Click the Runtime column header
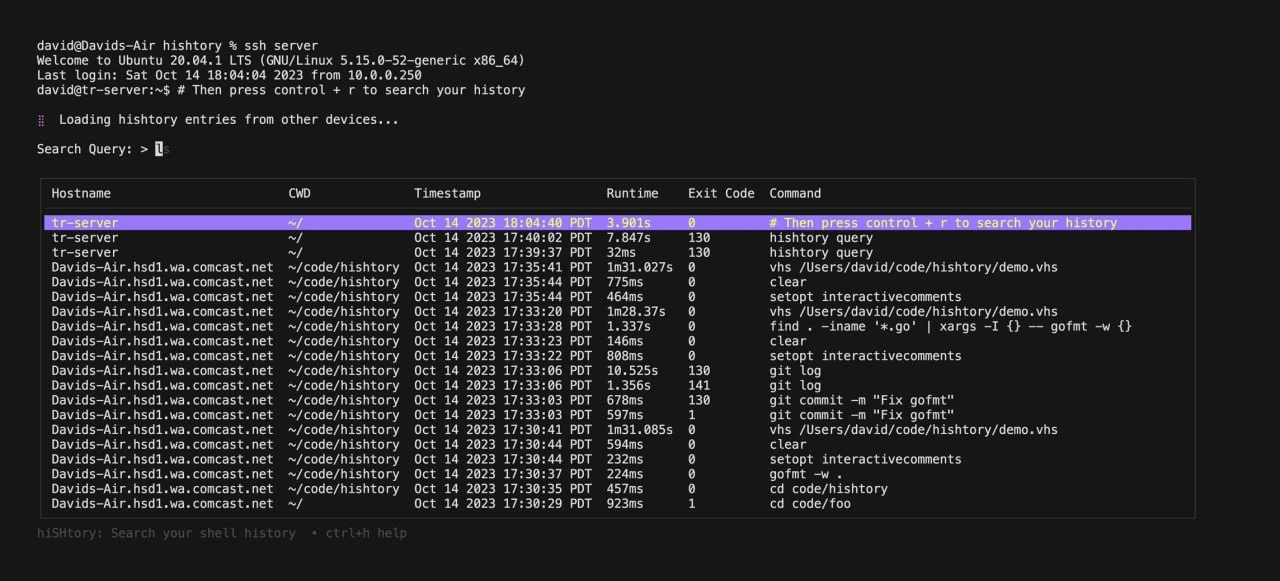The height and width of the screenshot is (581, 1280). [x=632, y=193]
